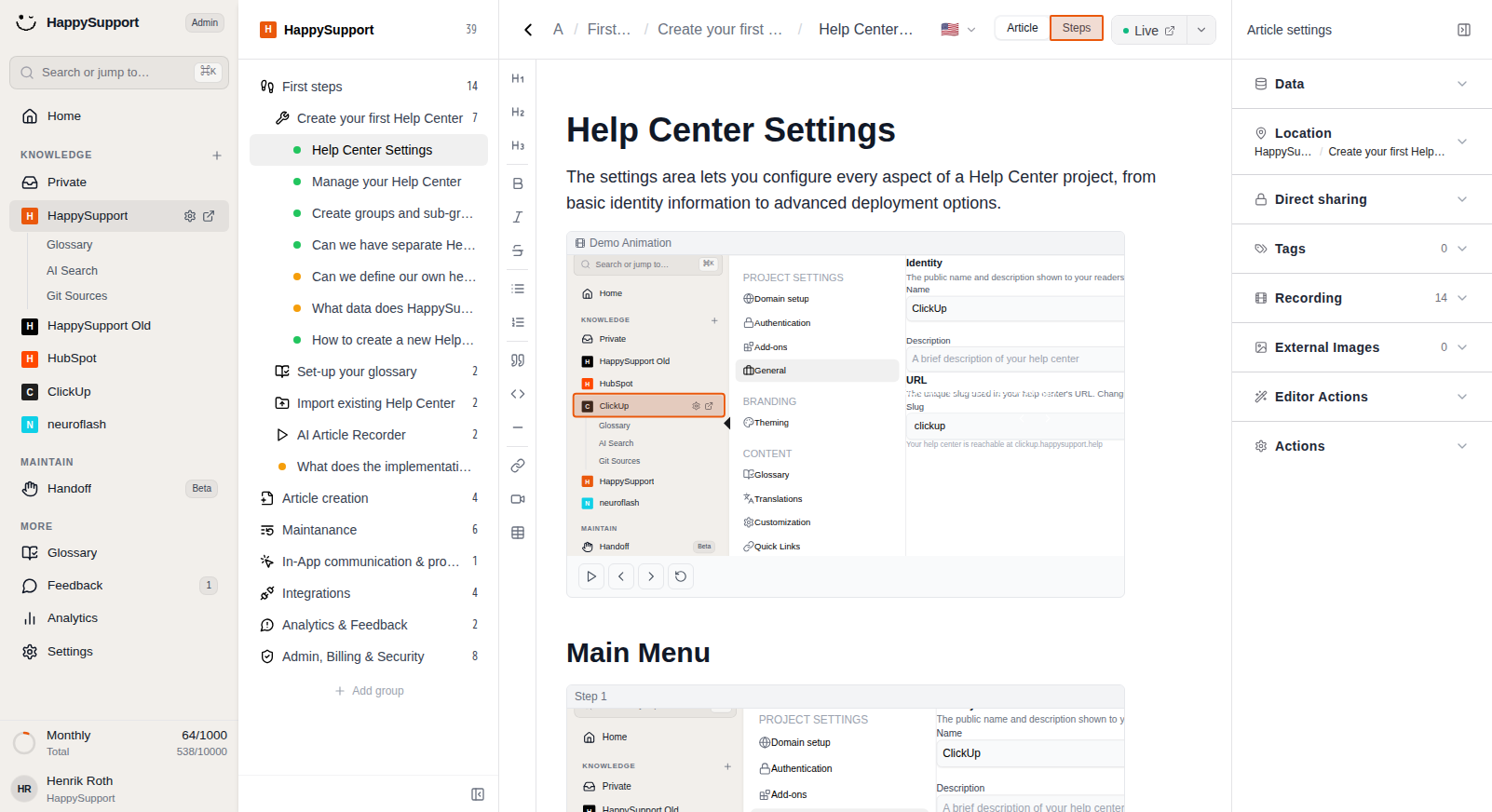The width and height of the screenshot is (1492, 812).
Task: Toggle italic text formatting
Action: [518, 217]
